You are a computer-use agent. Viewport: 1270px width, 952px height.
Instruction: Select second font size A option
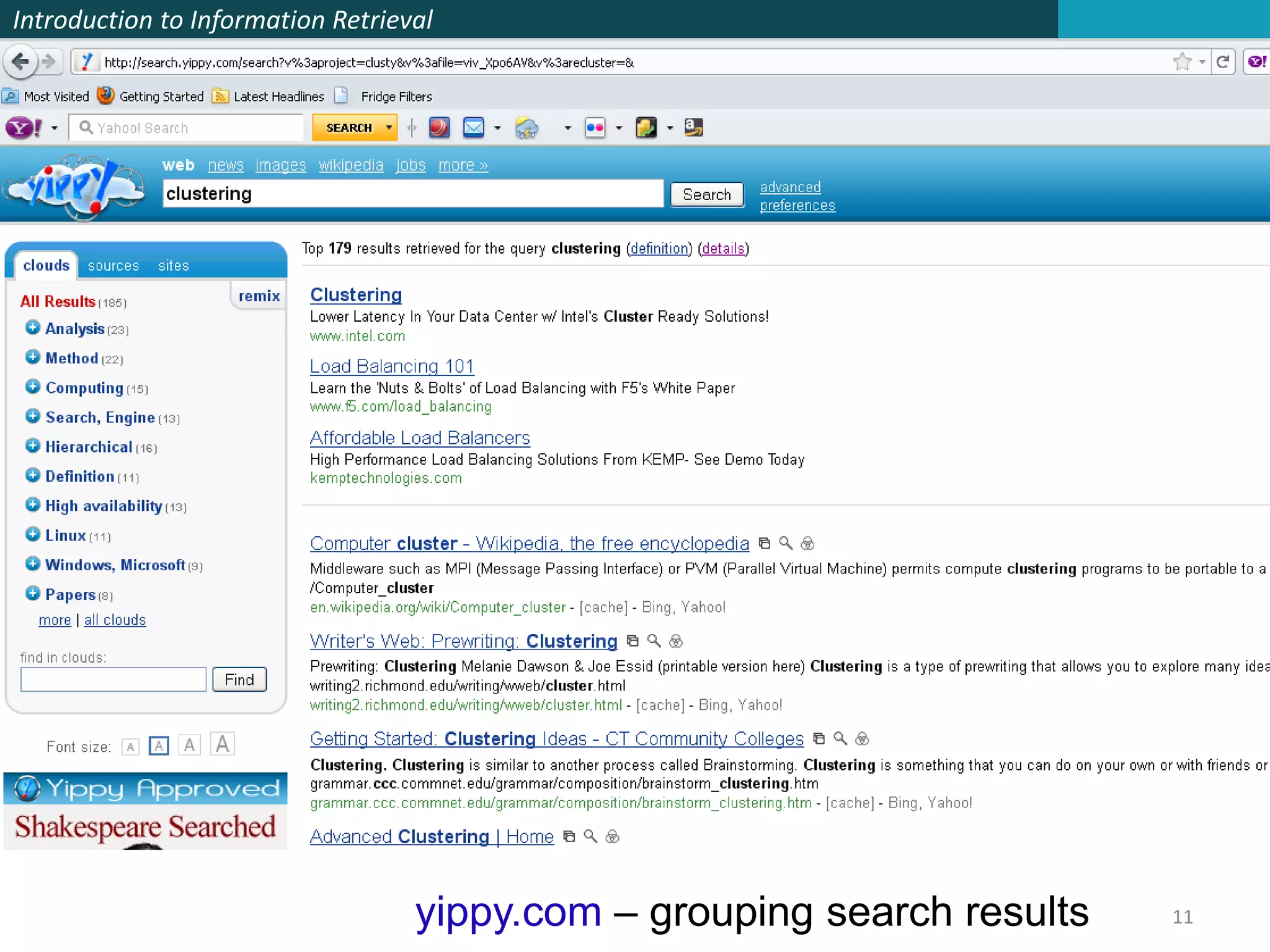pos(159,746)
